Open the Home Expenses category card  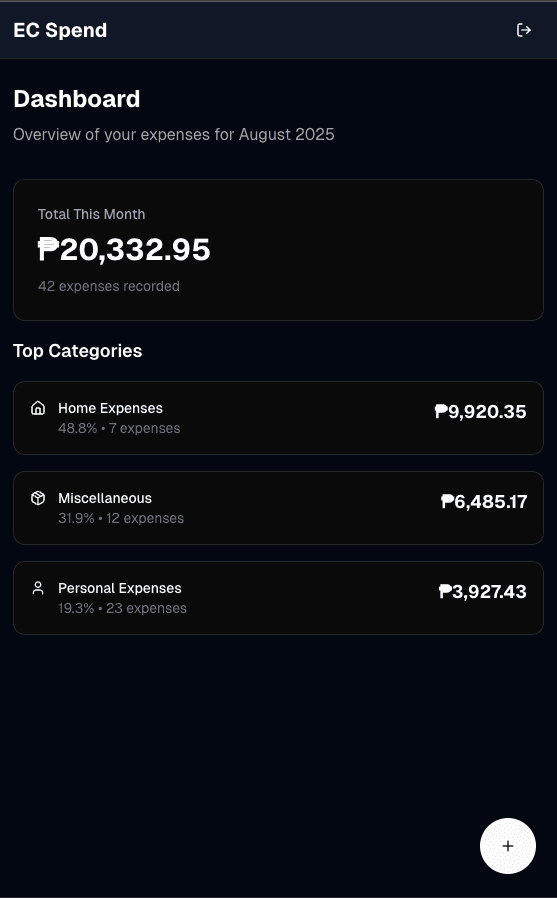(278, 418)
